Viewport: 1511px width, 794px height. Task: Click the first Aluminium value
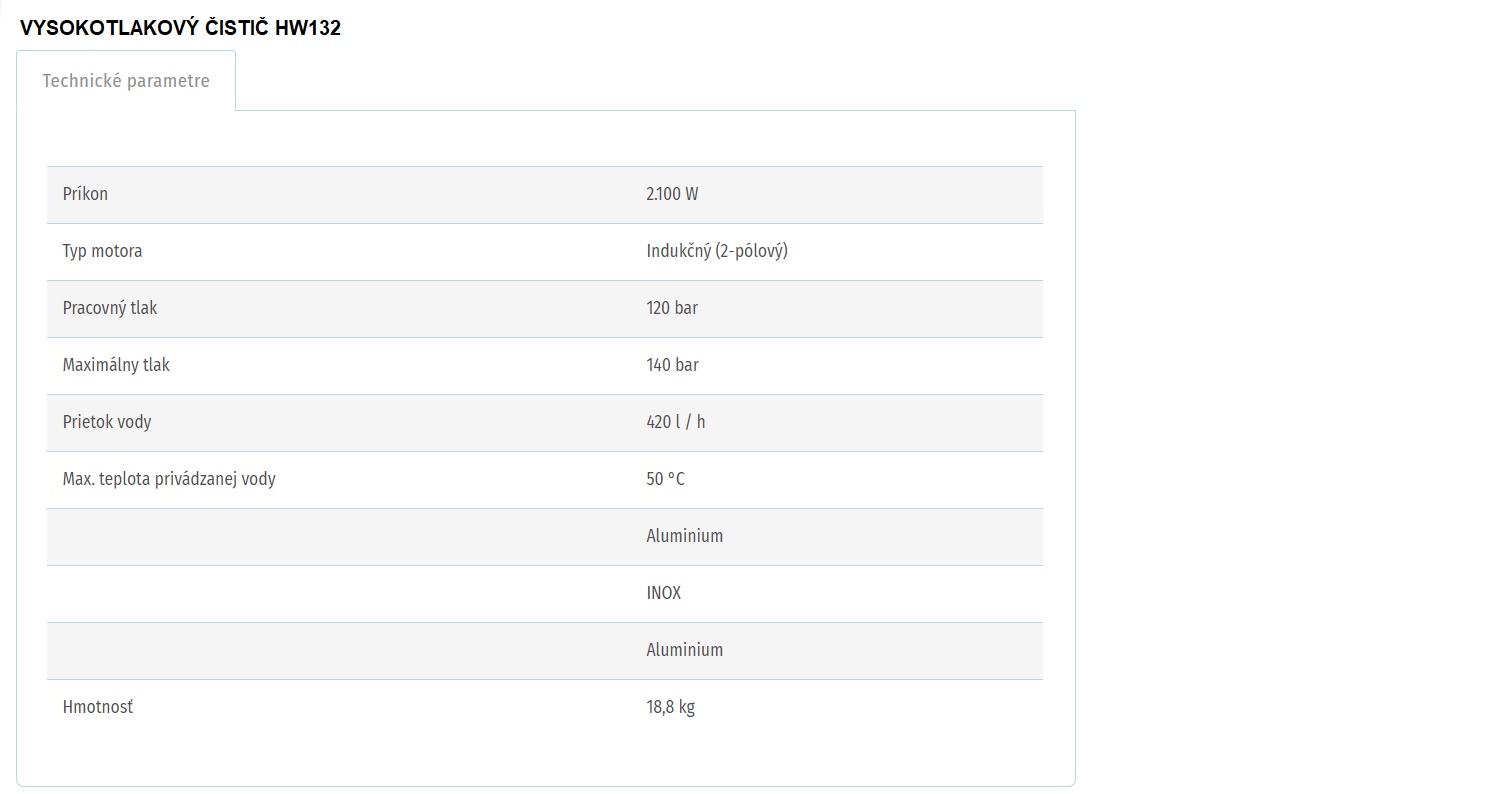(x=685, y=536)
